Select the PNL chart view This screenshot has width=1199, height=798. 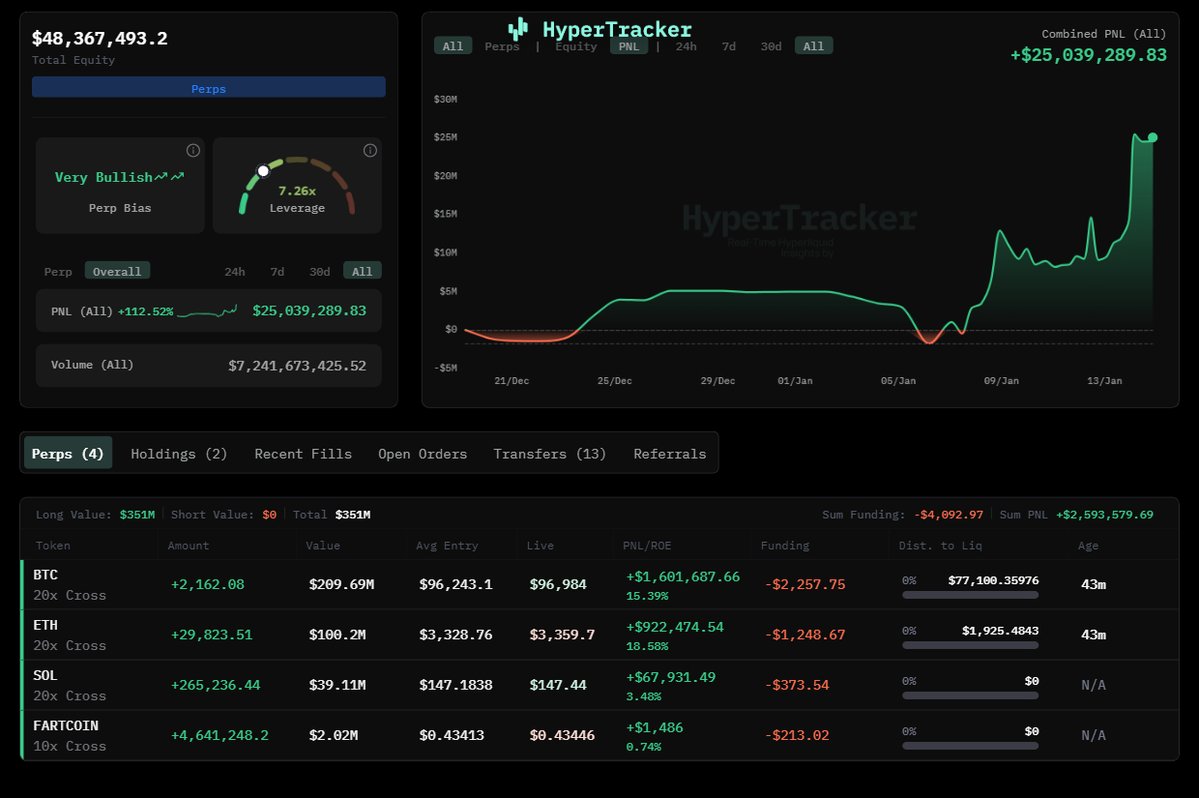(x=629, y=46)
